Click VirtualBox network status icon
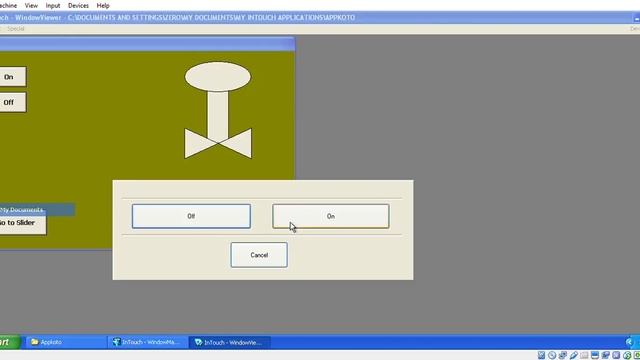 [563, 355]
